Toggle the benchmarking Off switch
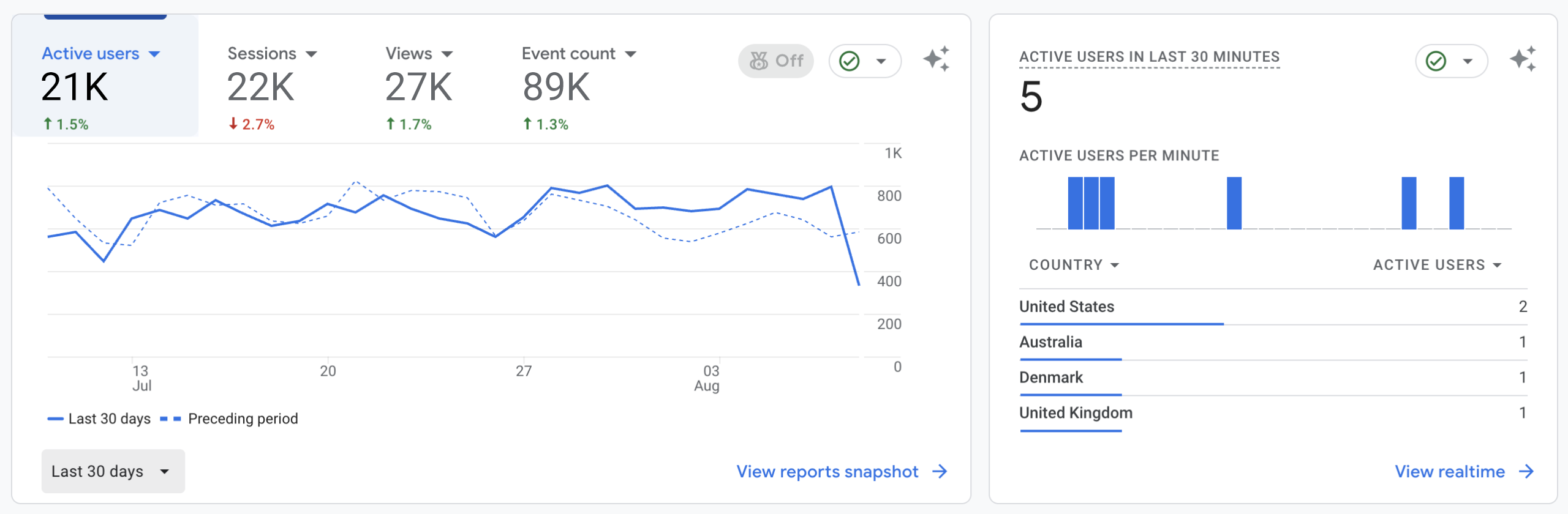The width and height of the screenshot is (1568, 514). [775, 61]
